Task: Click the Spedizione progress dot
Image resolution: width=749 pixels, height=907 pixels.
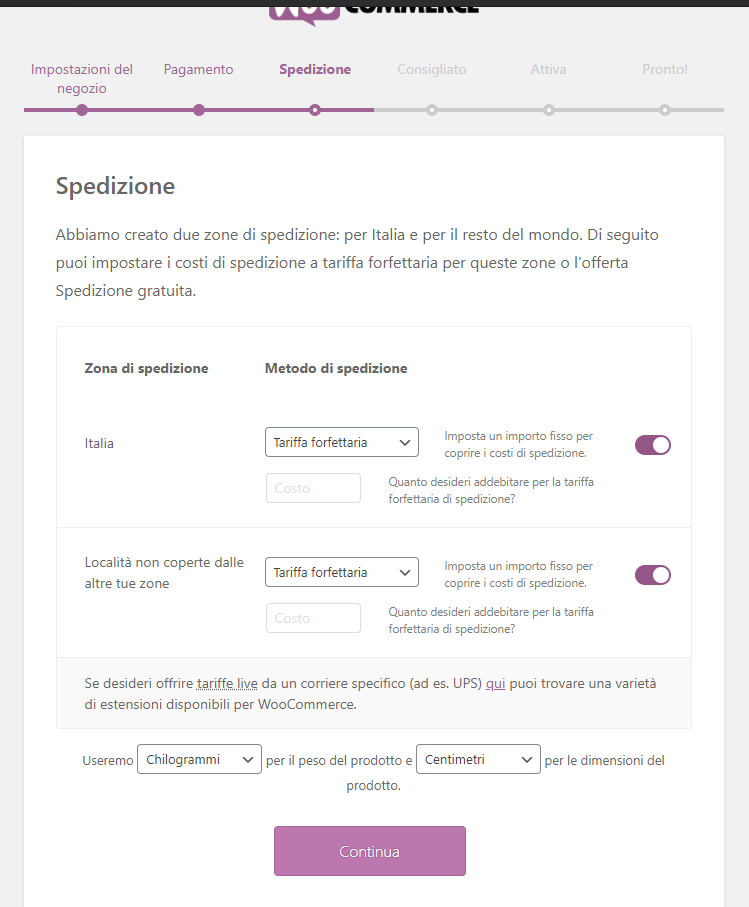Action: click(x=315, y=110)
